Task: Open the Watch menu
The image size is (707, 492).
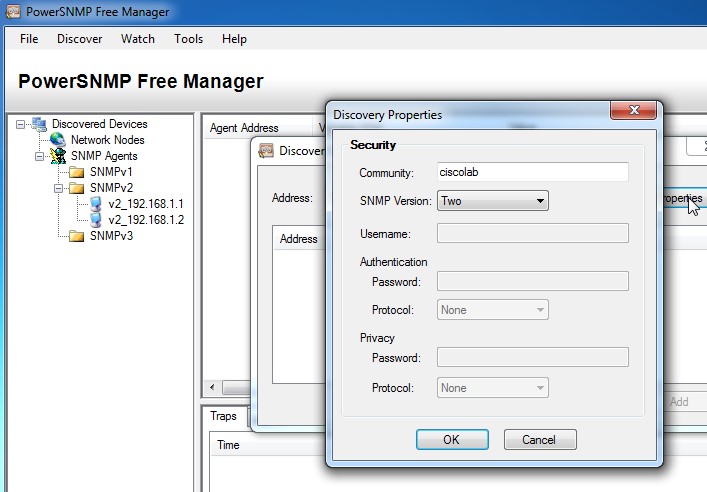Action: coord(138,39)
